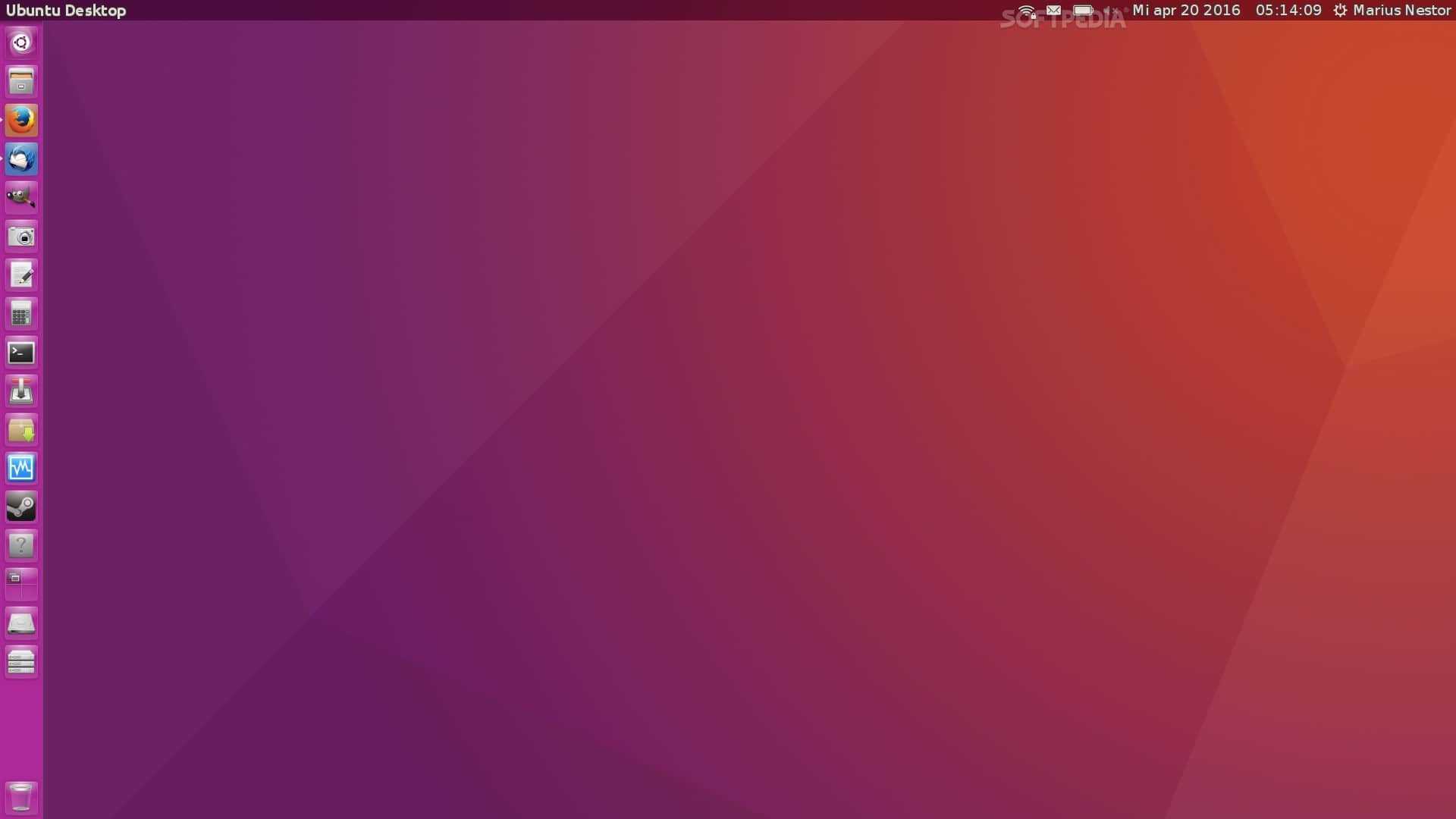This screenshot has width=1456, height=819.
Task: Open the Trash
Action: tap(20, 797)
